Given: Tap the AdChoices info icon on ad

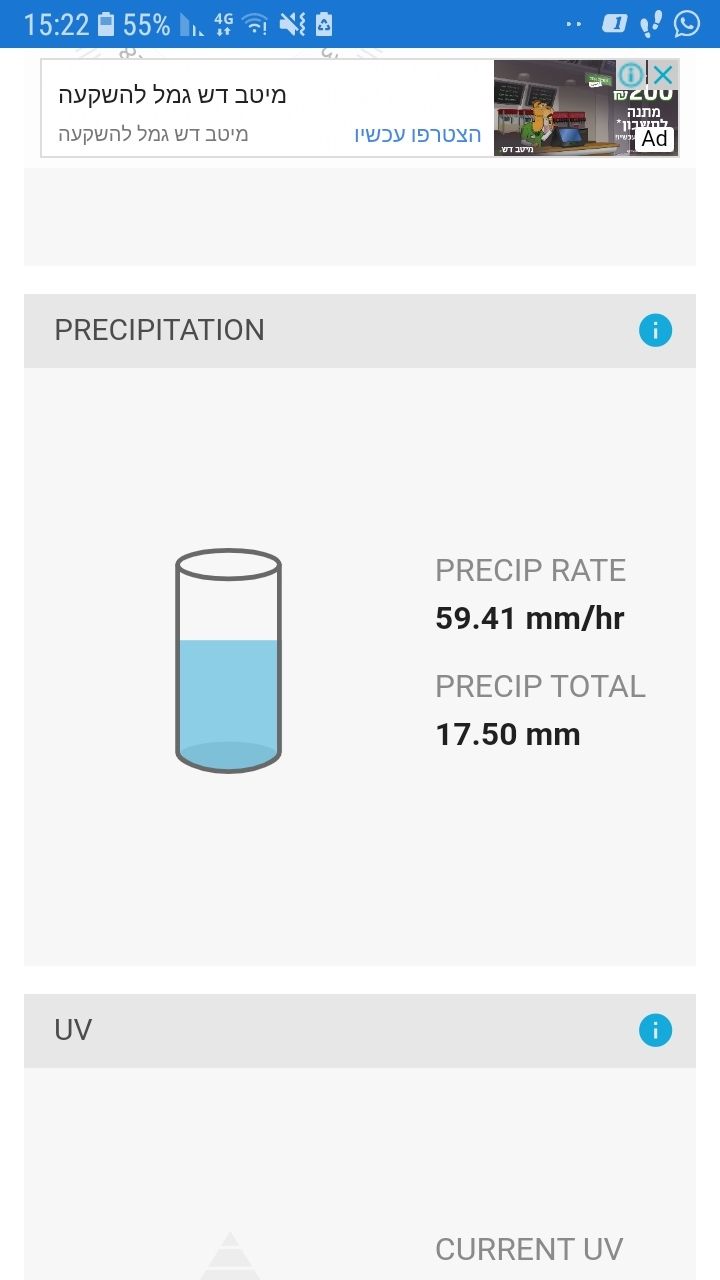Looking at the screenshot, I should pos(630,75).
